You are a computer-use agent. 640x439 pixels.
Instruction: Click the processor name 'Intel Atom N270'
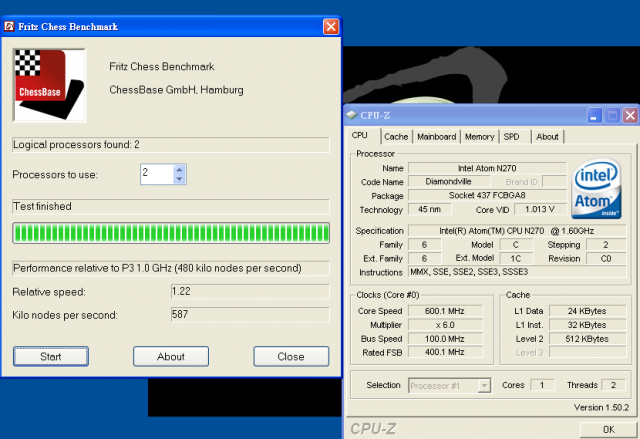tap(487, 168)
